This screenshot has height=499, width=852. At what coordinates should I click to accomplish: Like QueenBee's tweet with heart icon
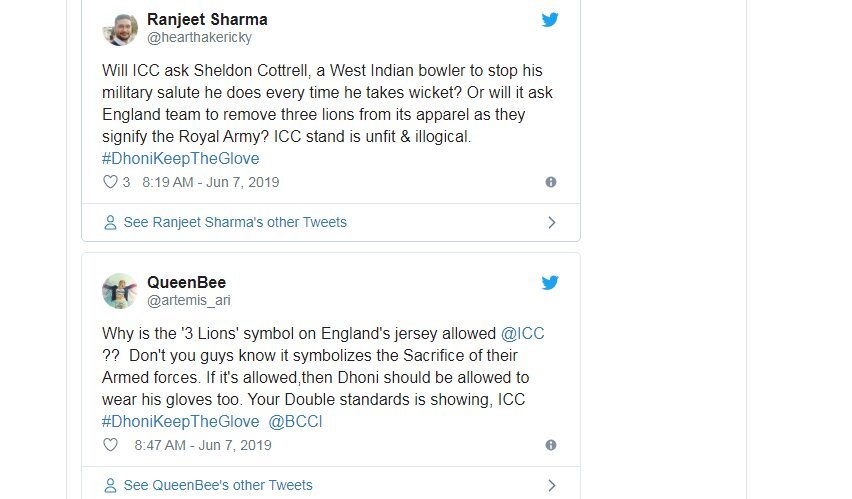110,445
